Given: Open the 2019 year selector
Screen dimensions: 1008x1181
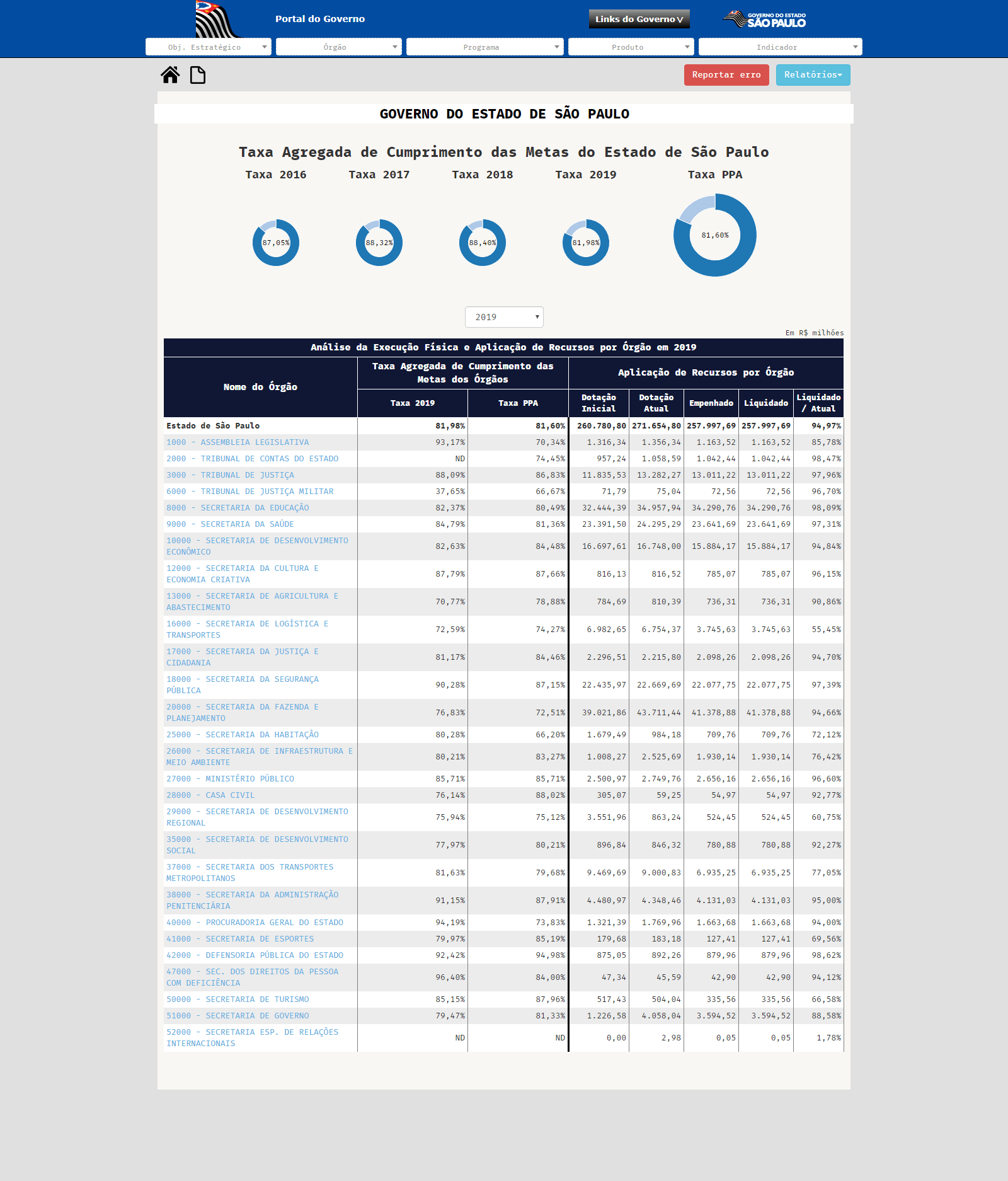Looking at the screenshot, I should [x=504, y=317].
